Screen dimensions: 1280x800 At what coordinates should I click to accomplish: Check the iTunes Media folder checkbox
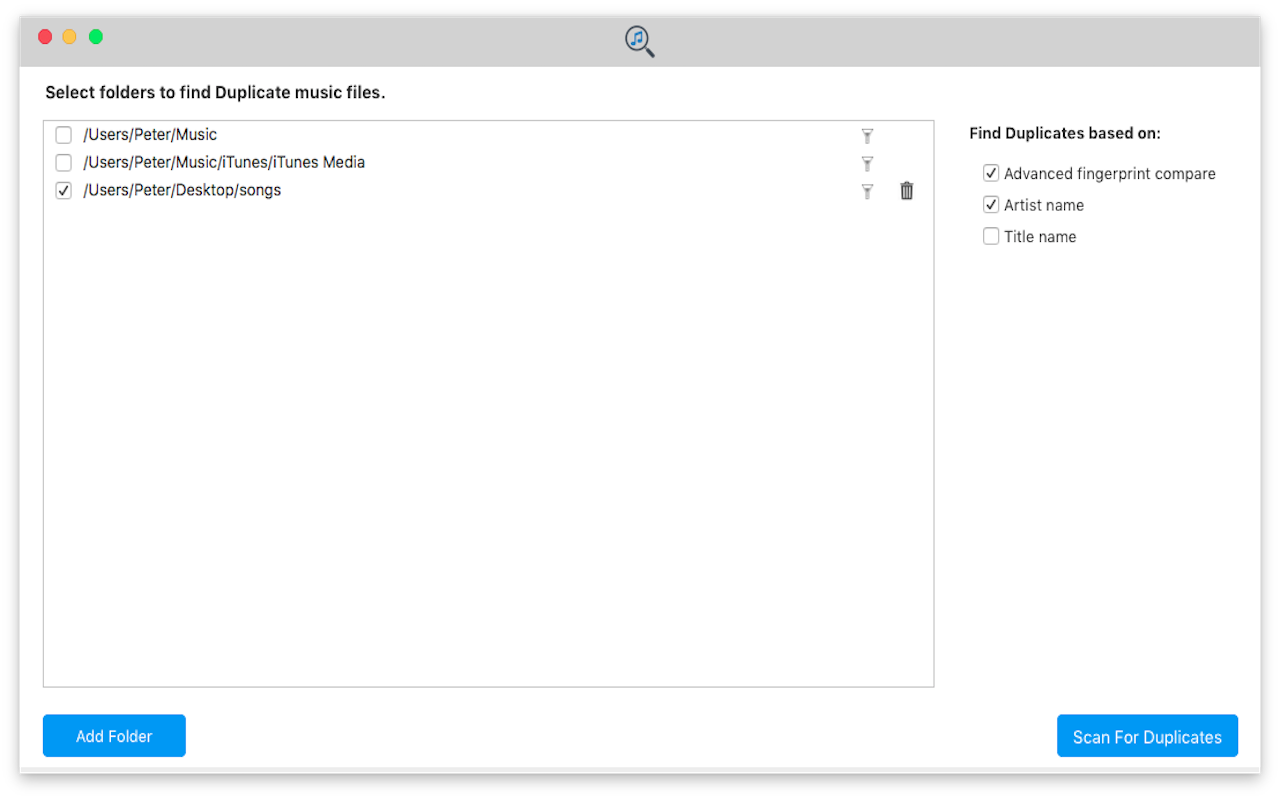[64, 163]
